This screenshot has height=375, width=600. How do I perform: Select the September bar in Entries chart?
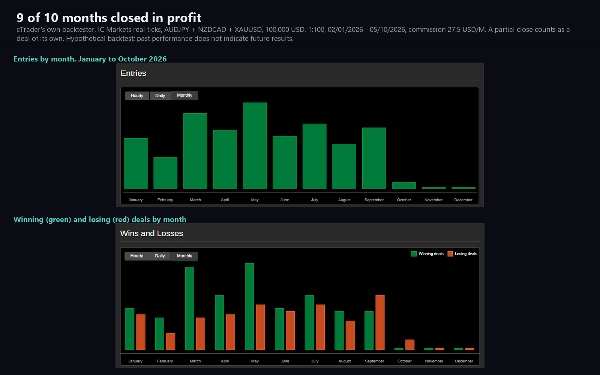(x=374, y=158)
